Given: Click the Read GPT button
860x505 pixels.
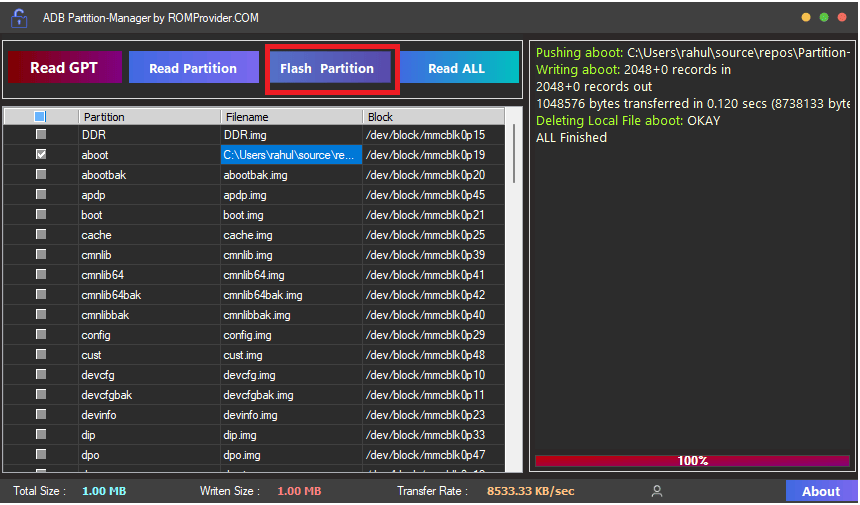Looking at the screenshot, I should (x=65, y=67).
